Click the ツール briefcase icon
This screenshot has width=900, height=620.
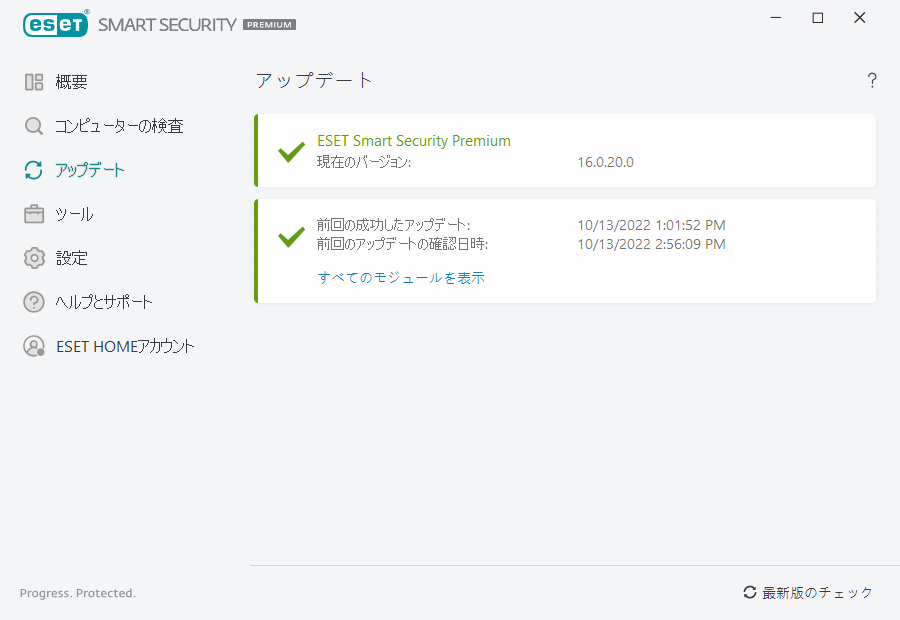point(34,214)
